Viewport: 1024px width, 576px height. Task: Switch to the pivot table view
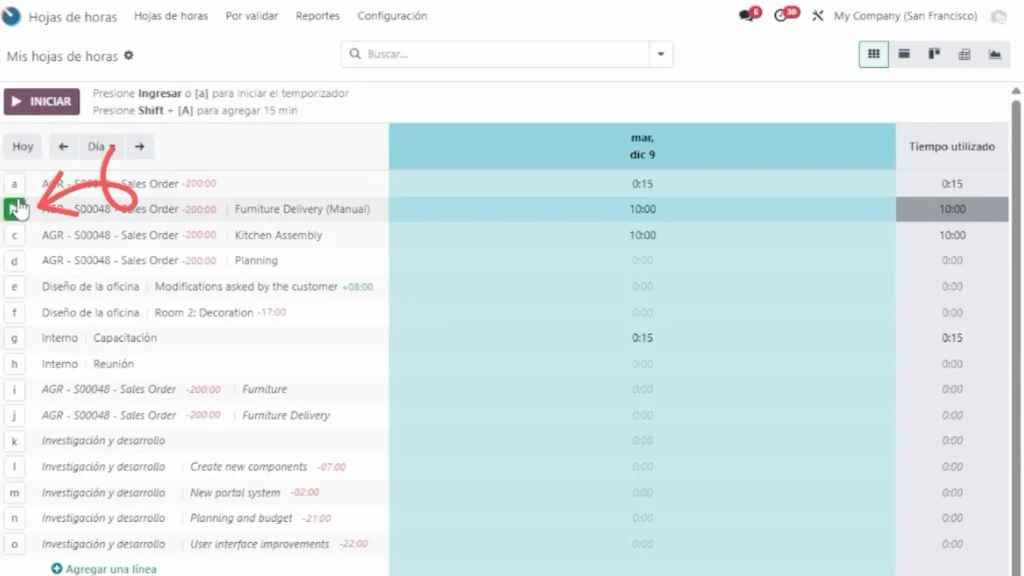[x=964, y=54]
